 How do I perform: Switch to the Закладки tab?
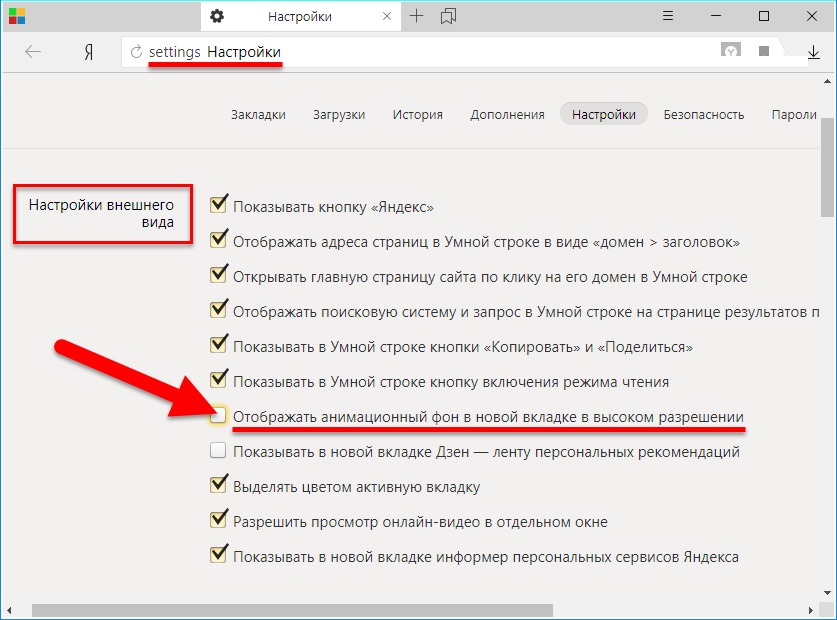tap(258, 115)
